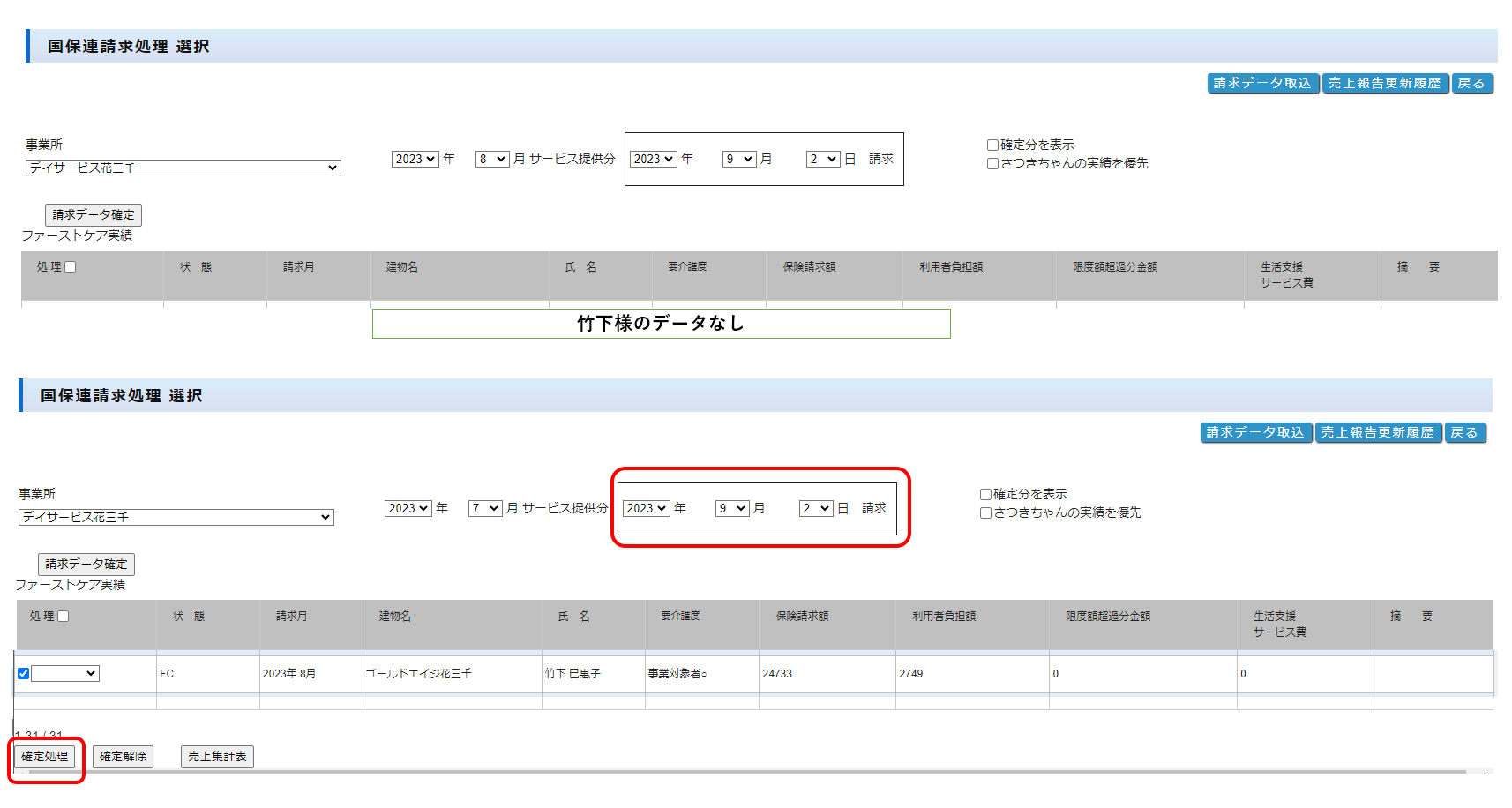1512x808 pixels.
Task: Select the 竹下様のデータなし text box
Action: pyautogui.click(x=661, y=324)
